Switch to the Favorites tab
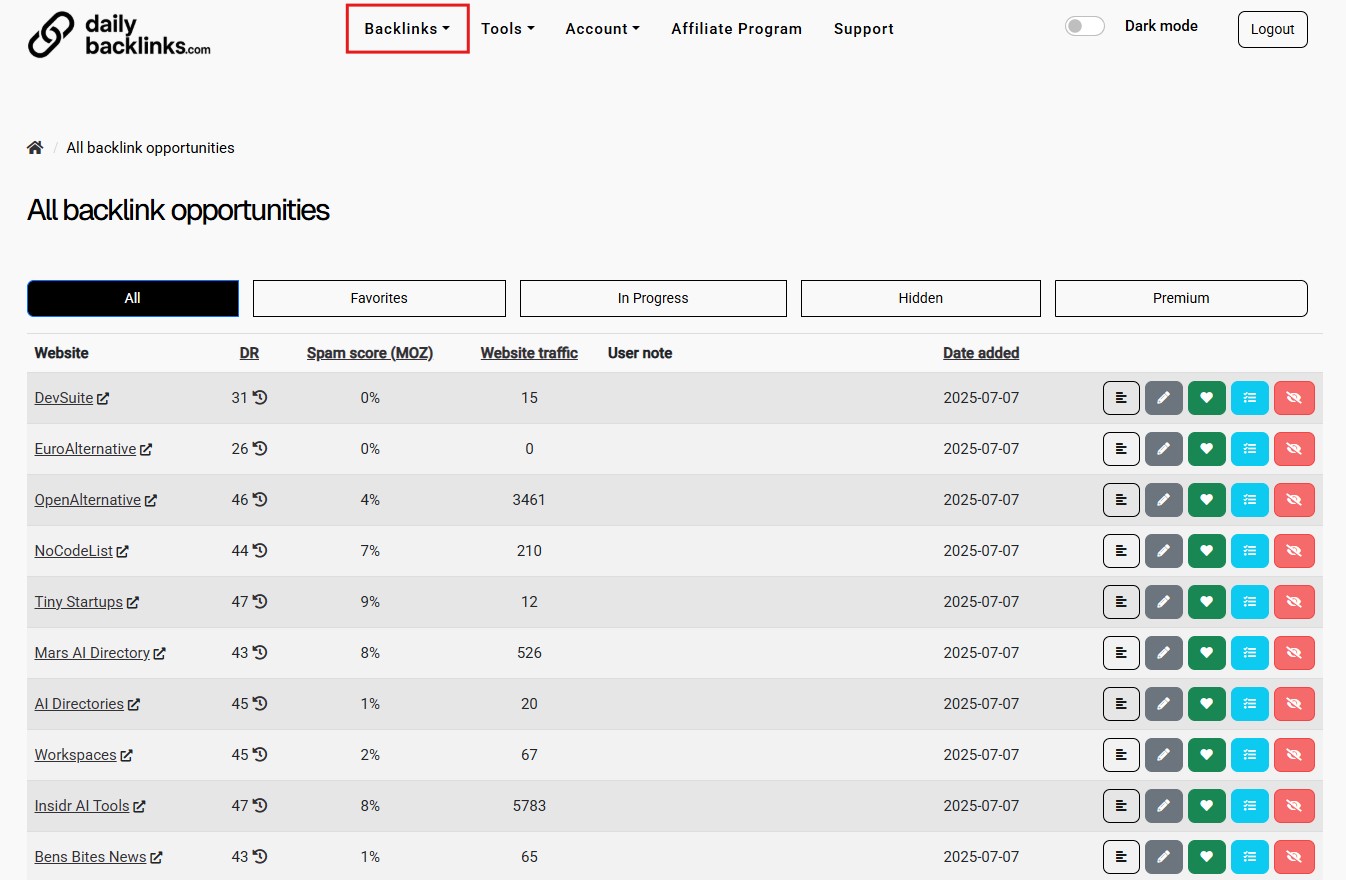The image size is (1346, 880). pyautogui.click(x=379, y=298)
